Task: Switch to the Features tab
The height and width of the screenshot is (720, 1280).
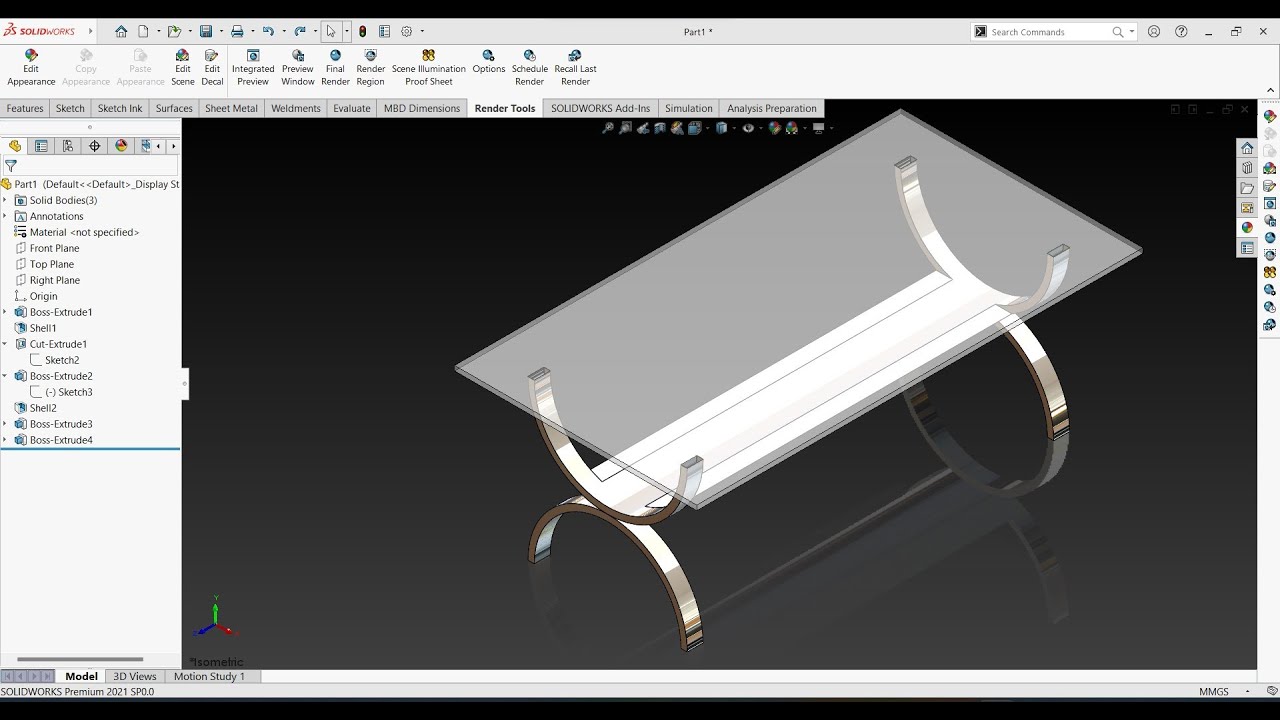Action: tap(25, 108)
